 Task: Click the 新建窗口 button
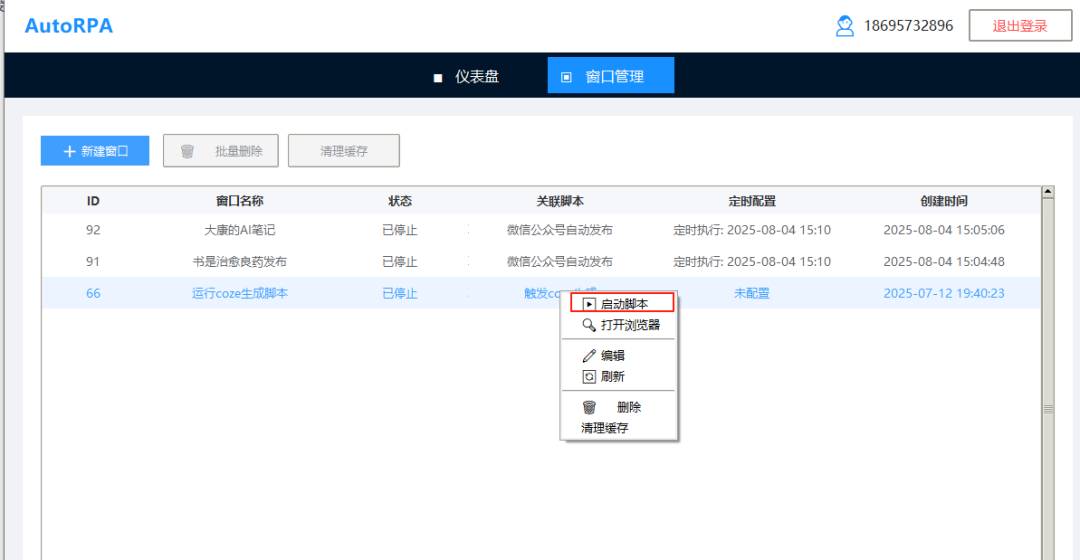(x=95, y=151)
